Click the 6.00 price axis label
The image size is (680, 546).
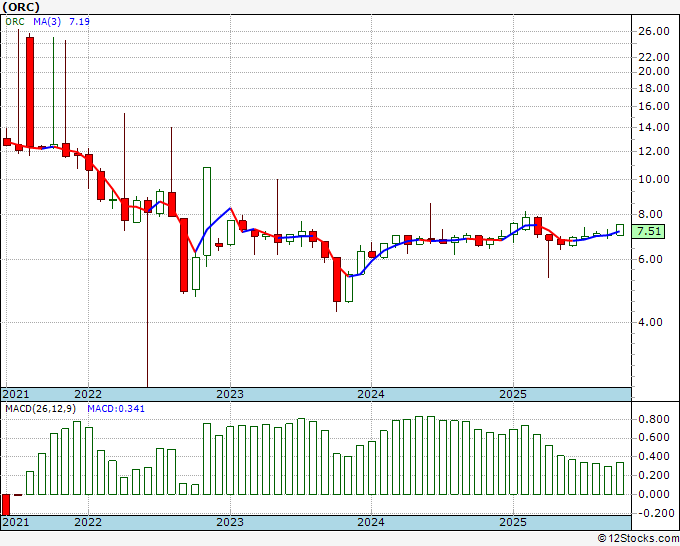[x=650, y=259]
